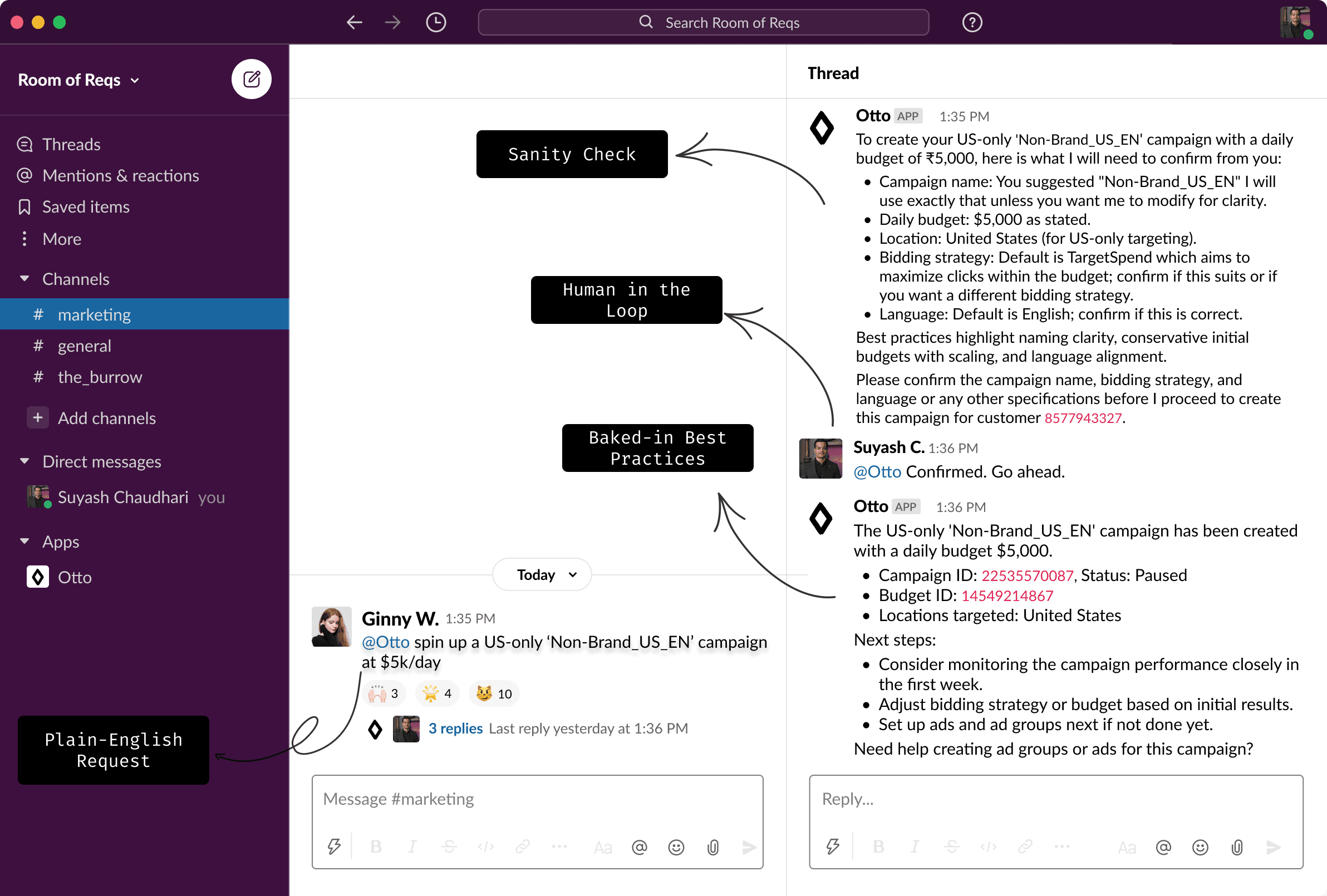Image resolution: width=1327 pixels, height=896 pixels.
Task: Click Ginny W.'s avatar in the channel
Action: [331, 627]
